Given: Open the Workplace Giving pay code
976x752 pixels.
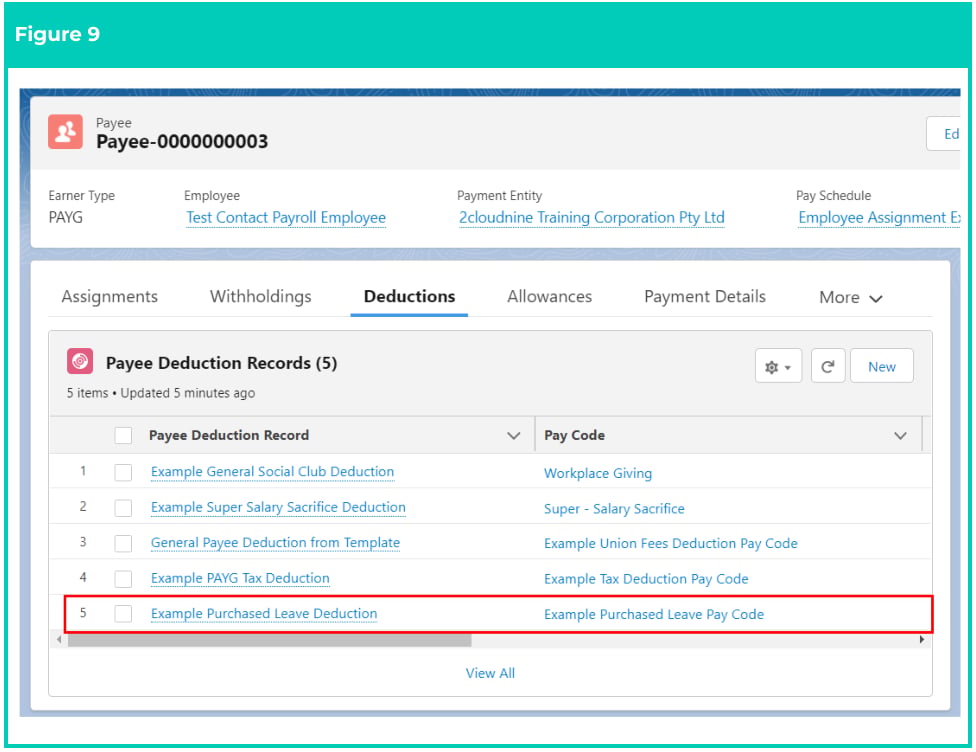Looking at the screenshot, I should (x=598, y=473).
